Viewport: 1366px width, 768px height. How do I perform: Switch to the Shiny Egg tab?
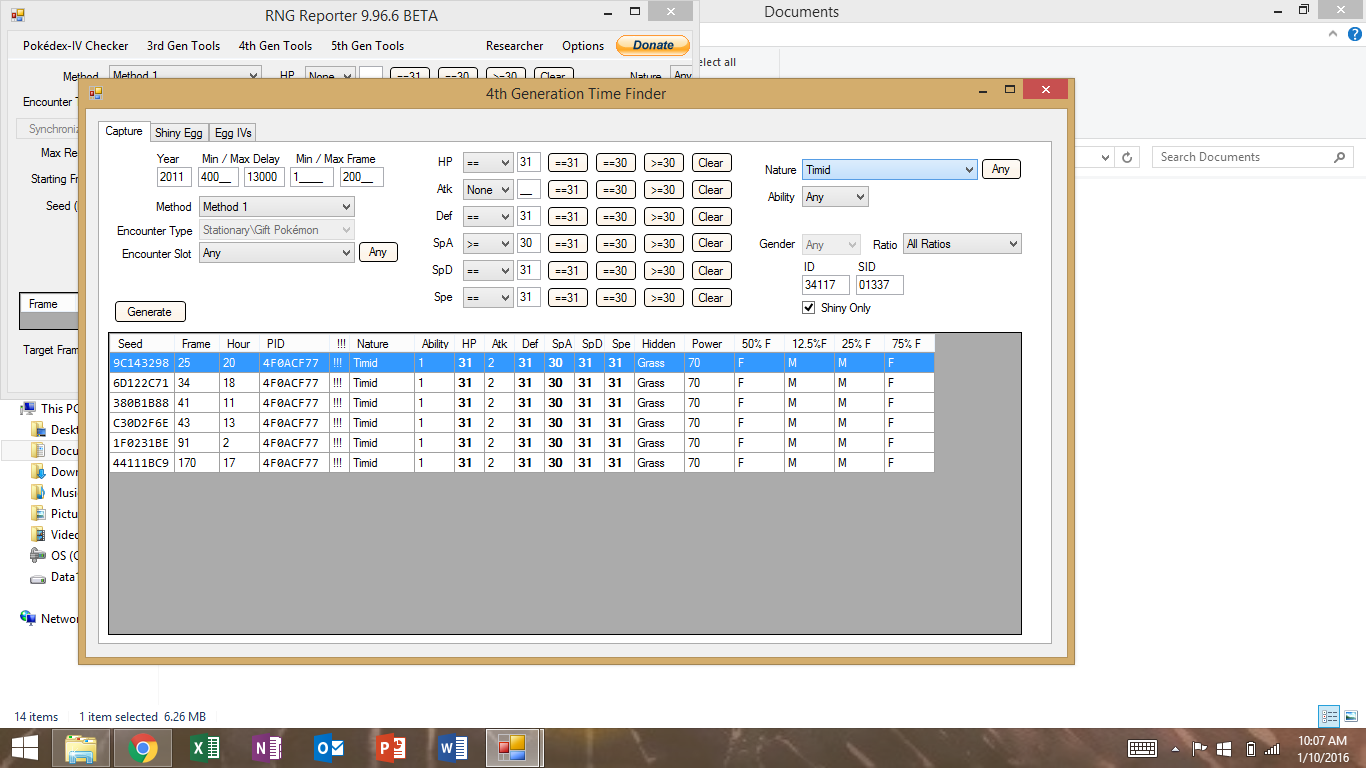pos(178,133)
